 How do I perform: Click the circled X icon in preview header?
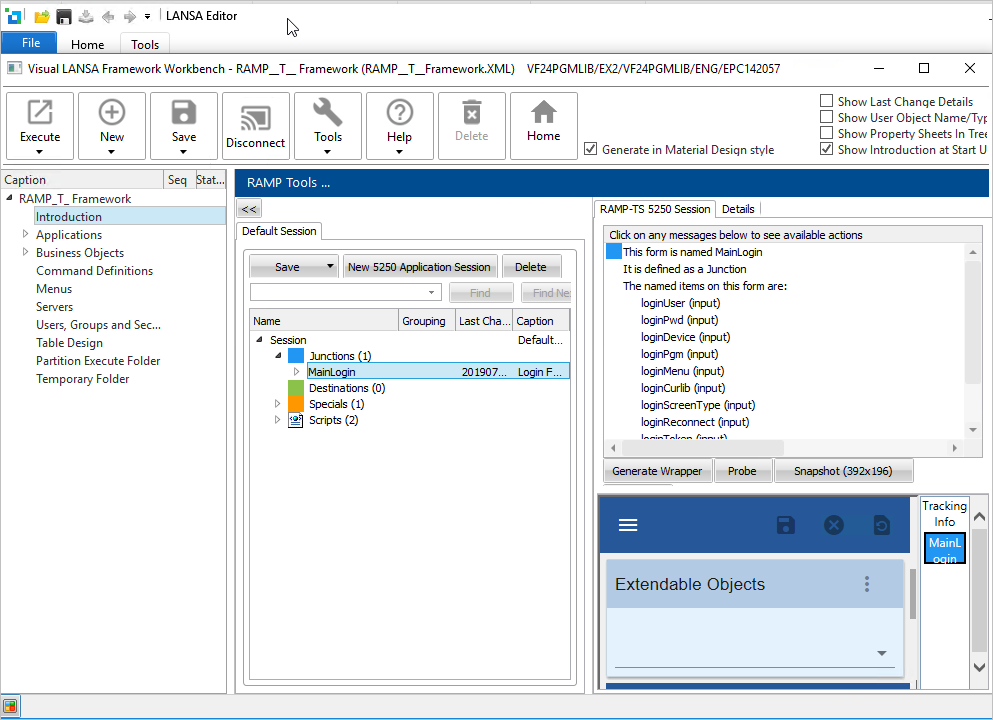click(834, 525)
